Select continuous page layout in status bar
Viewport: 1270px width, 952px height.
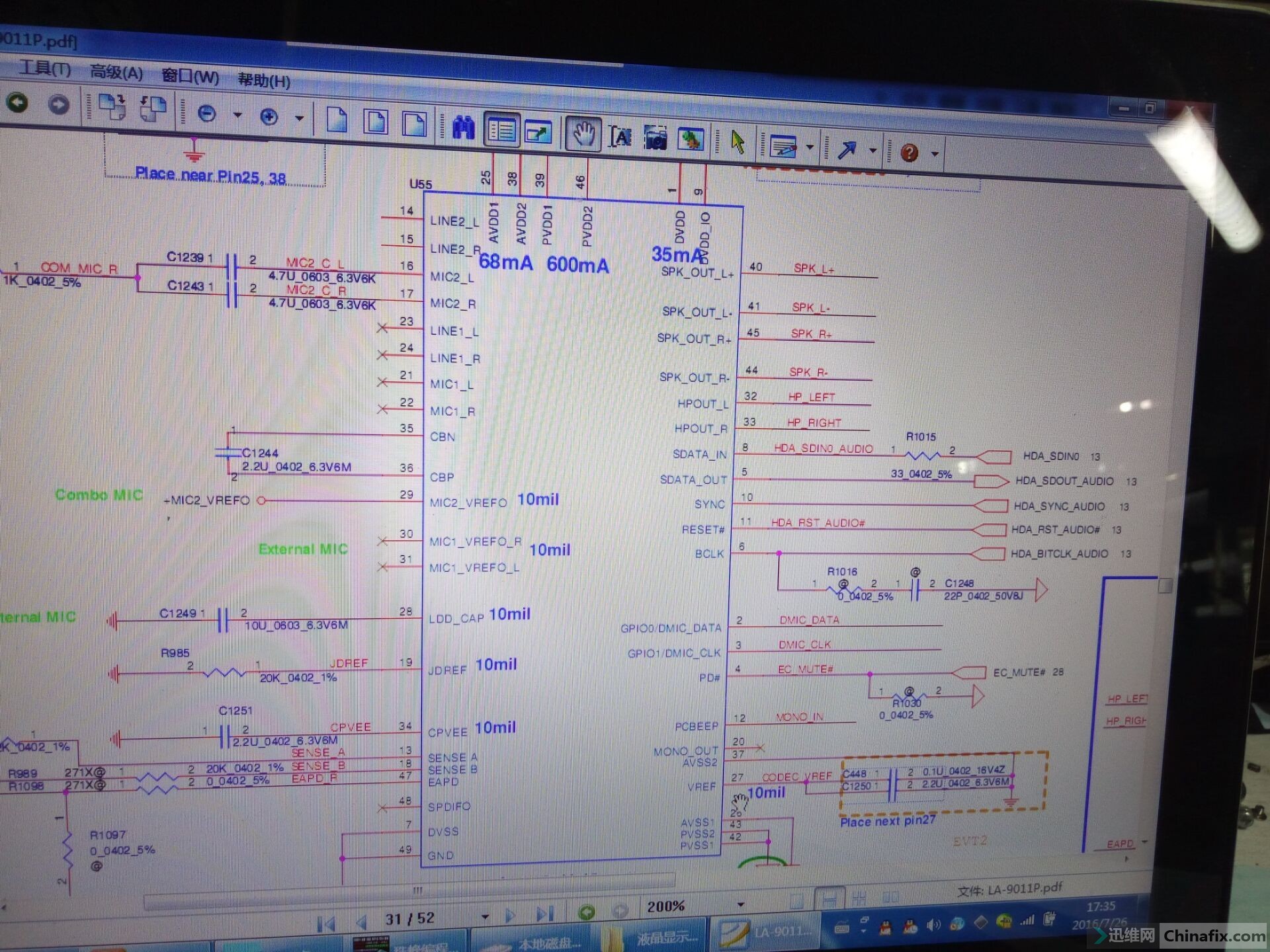tap(829, 899)
